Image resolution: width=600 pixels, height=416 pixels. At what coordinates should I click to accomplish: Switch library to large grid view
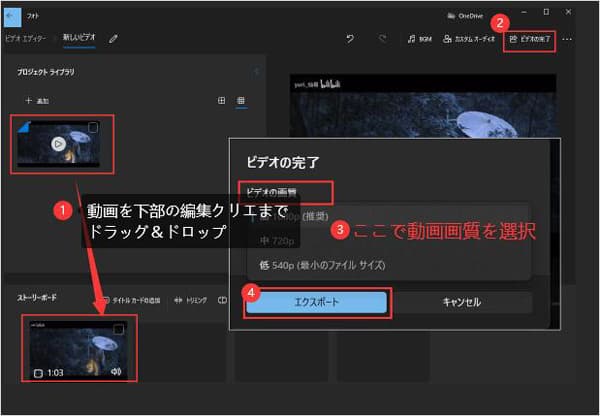point(221,101)
